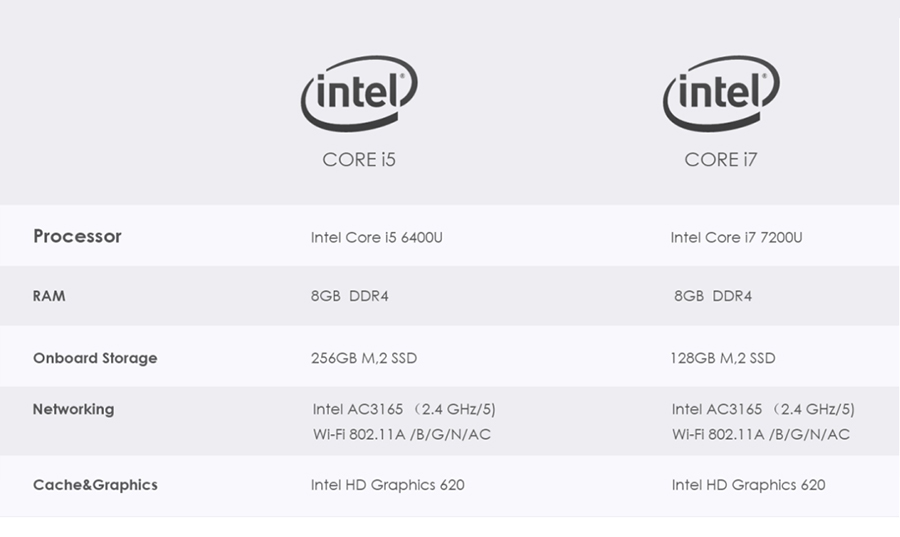Click the Intel logo above CORE i5
Screen dimensions: 900x537
click(359, 94)
